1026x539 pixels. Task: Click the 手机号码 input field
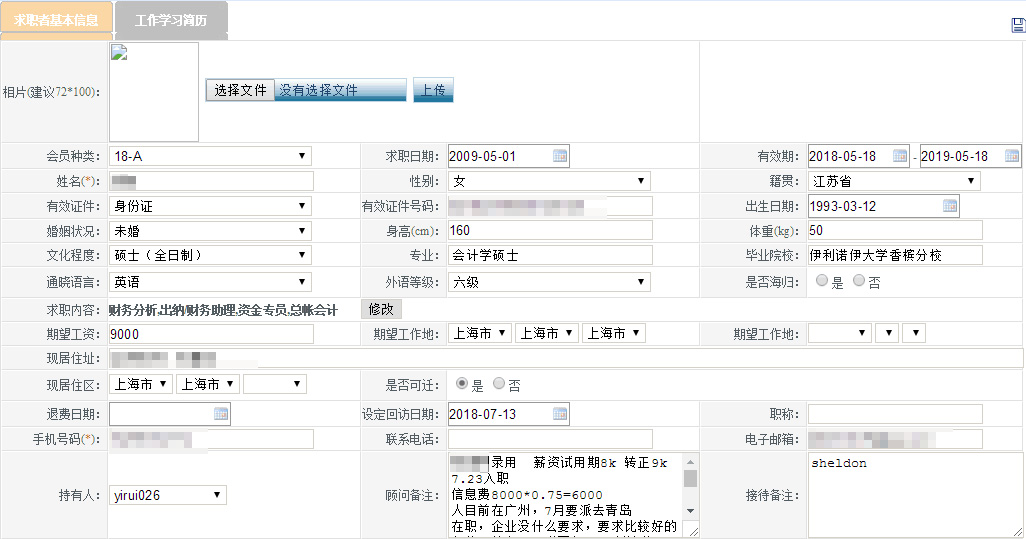coord(211,439)
